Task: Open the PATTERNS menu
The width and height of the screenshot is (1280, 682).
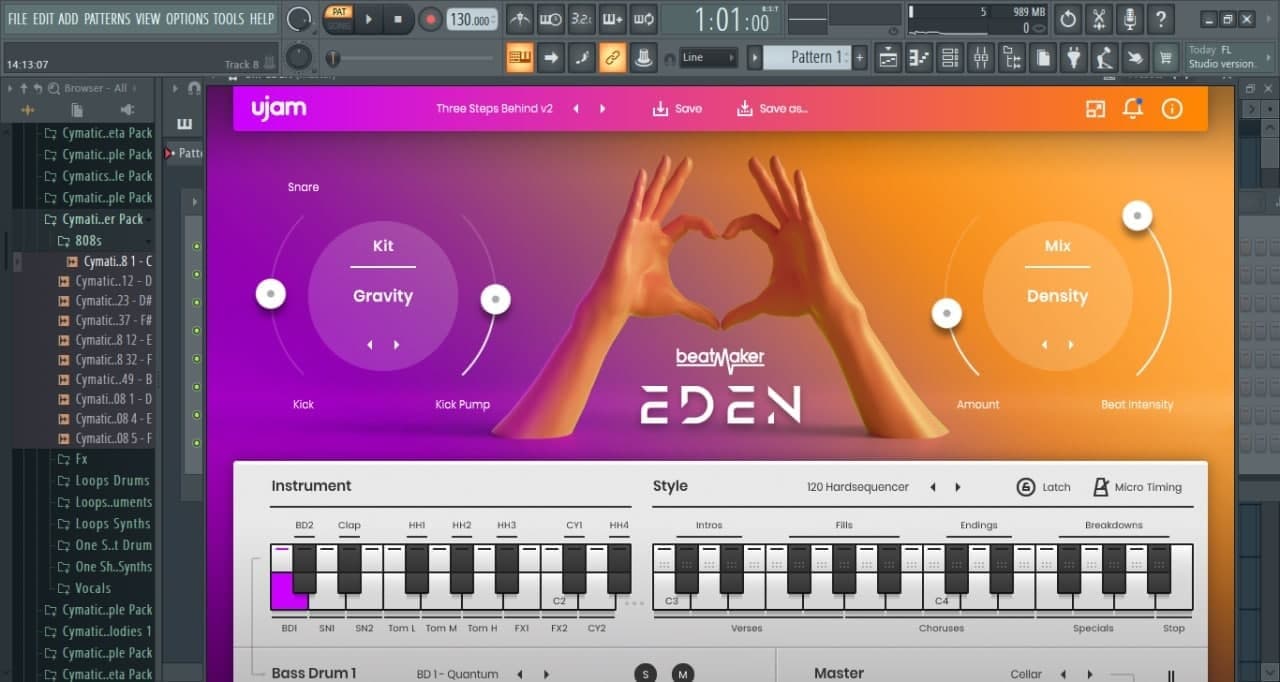Action: [x=107, y=18]
